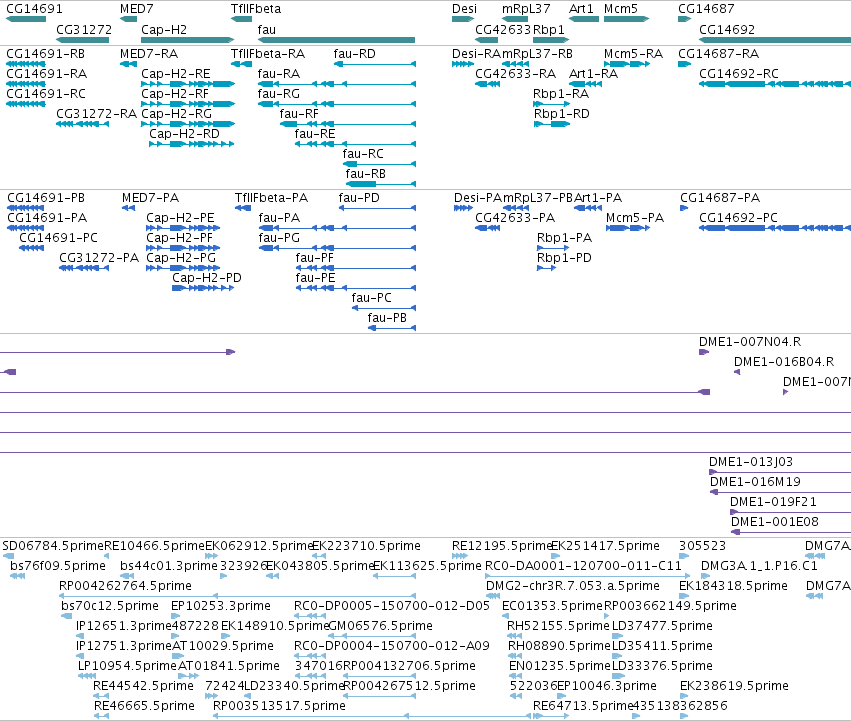Click the CG14692 gene bar
The image size is (851, 721).
click(775, 40)
